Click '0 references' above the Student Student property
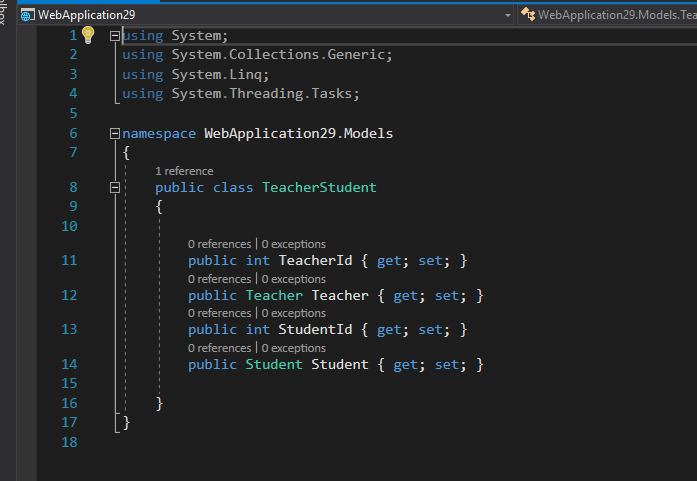697x481 pixels. (x=220, y=348)
